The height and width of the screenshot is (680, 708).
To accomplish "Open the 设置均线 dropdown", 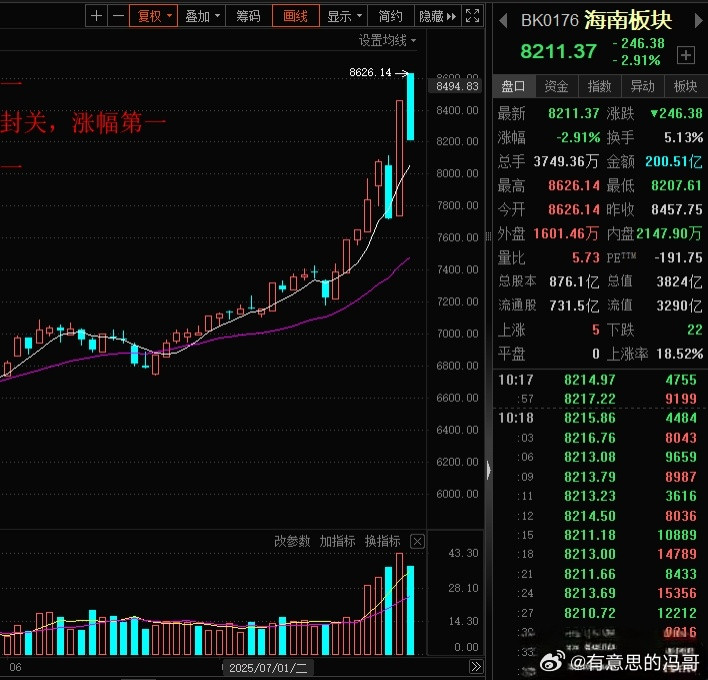I will click(387, 41).
